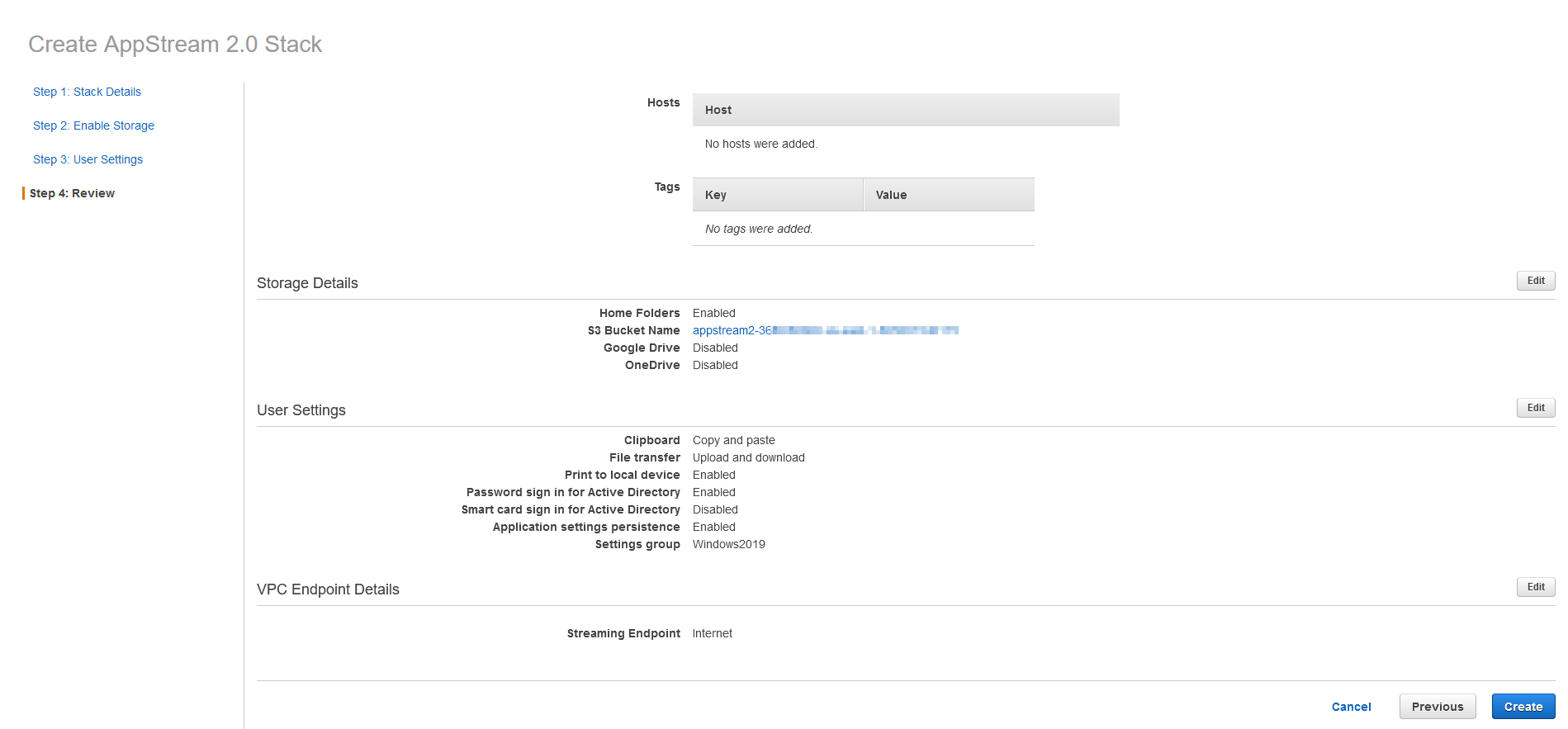Image resolution: width=1568 pixels, height=729 pixels.
Task: Edit the Storage Details section
Action: tap(1535, 281)
